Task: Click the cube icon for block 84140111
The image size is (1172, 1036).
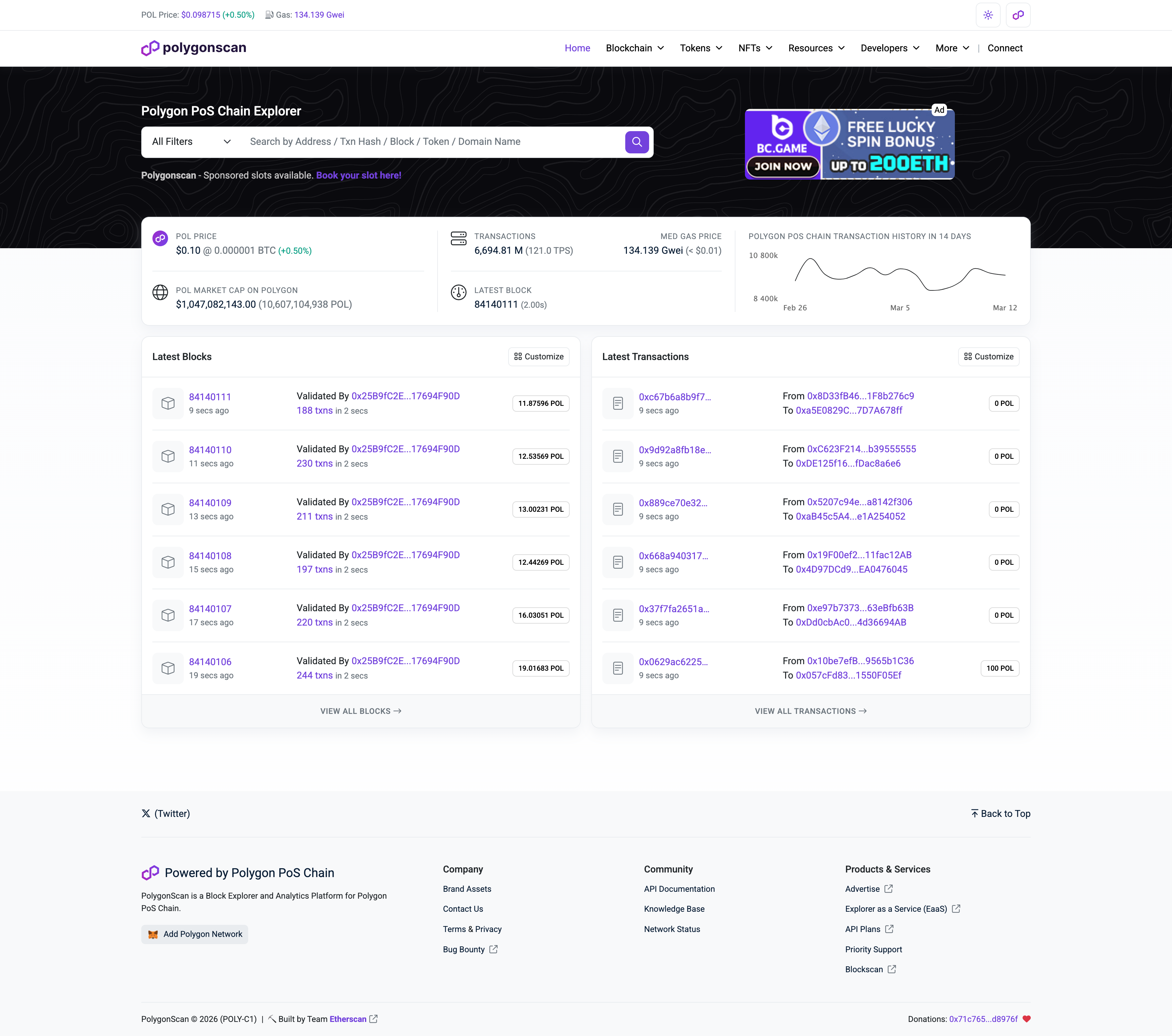Action: (x=168, y=403)
